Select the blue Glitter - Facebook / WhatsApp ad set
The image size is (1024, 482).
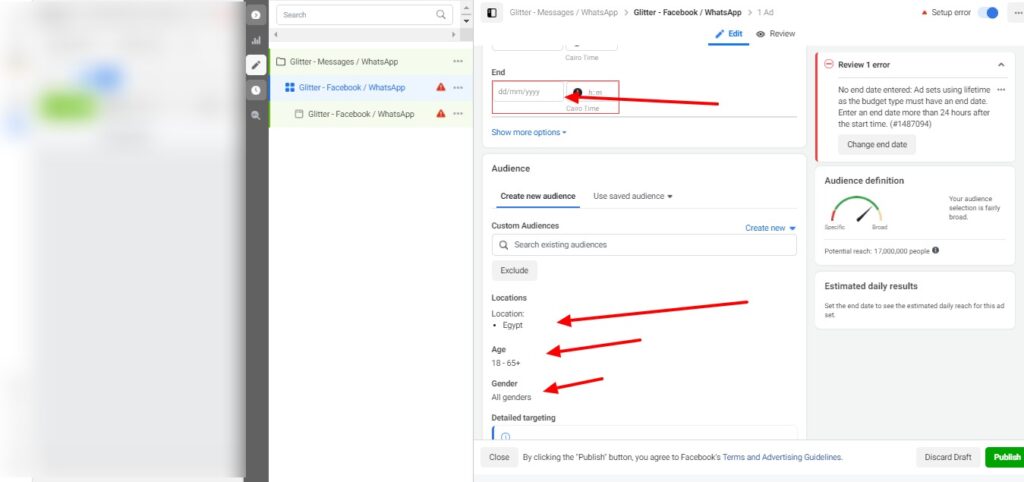tap(370, 88)
